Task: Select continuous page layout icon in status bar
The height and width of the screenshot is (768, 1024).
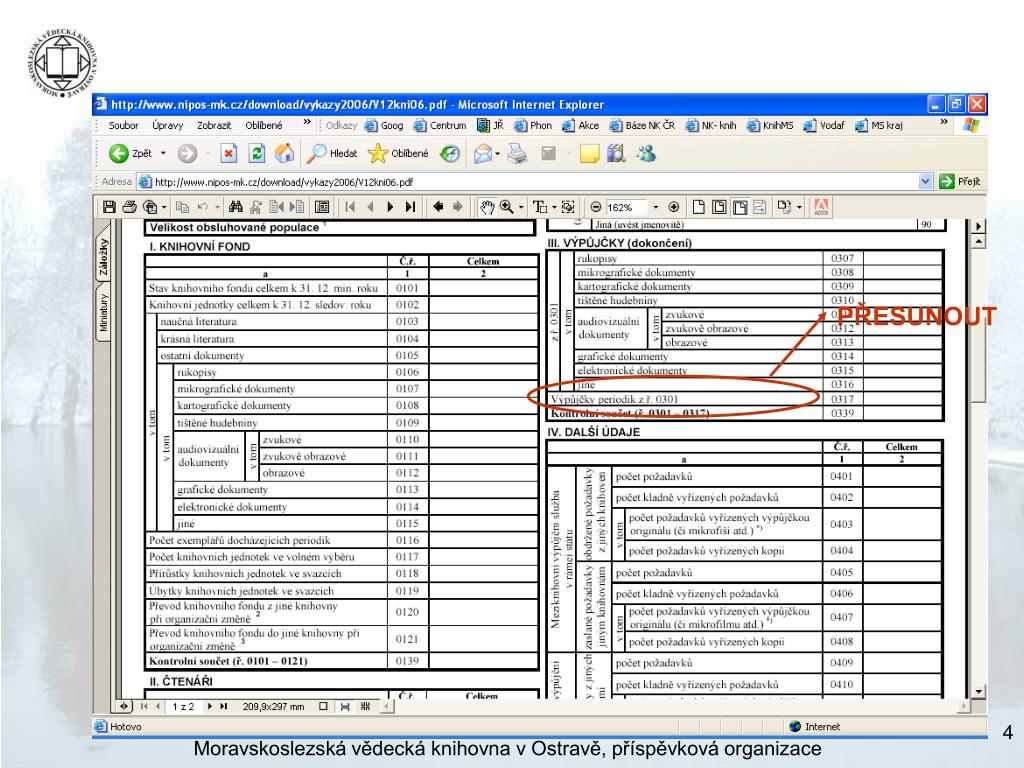Action: point(345,707)
